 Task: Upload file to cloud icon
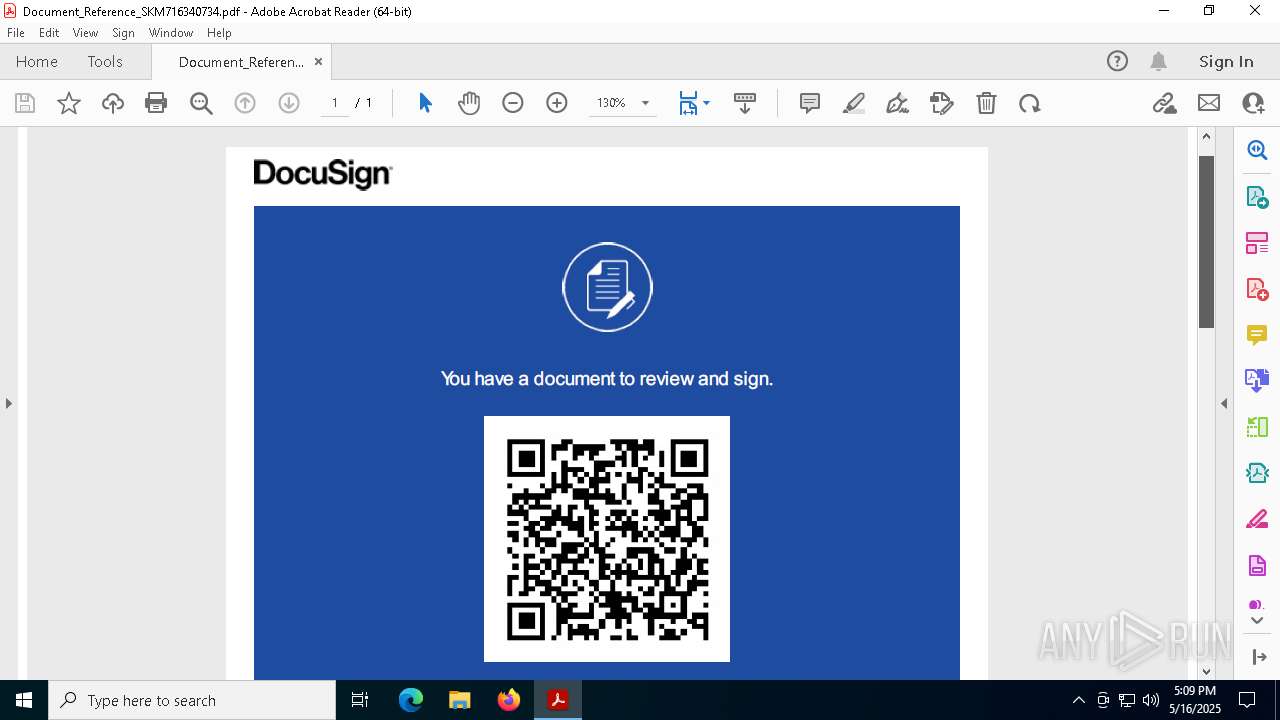tap(113, 103)
